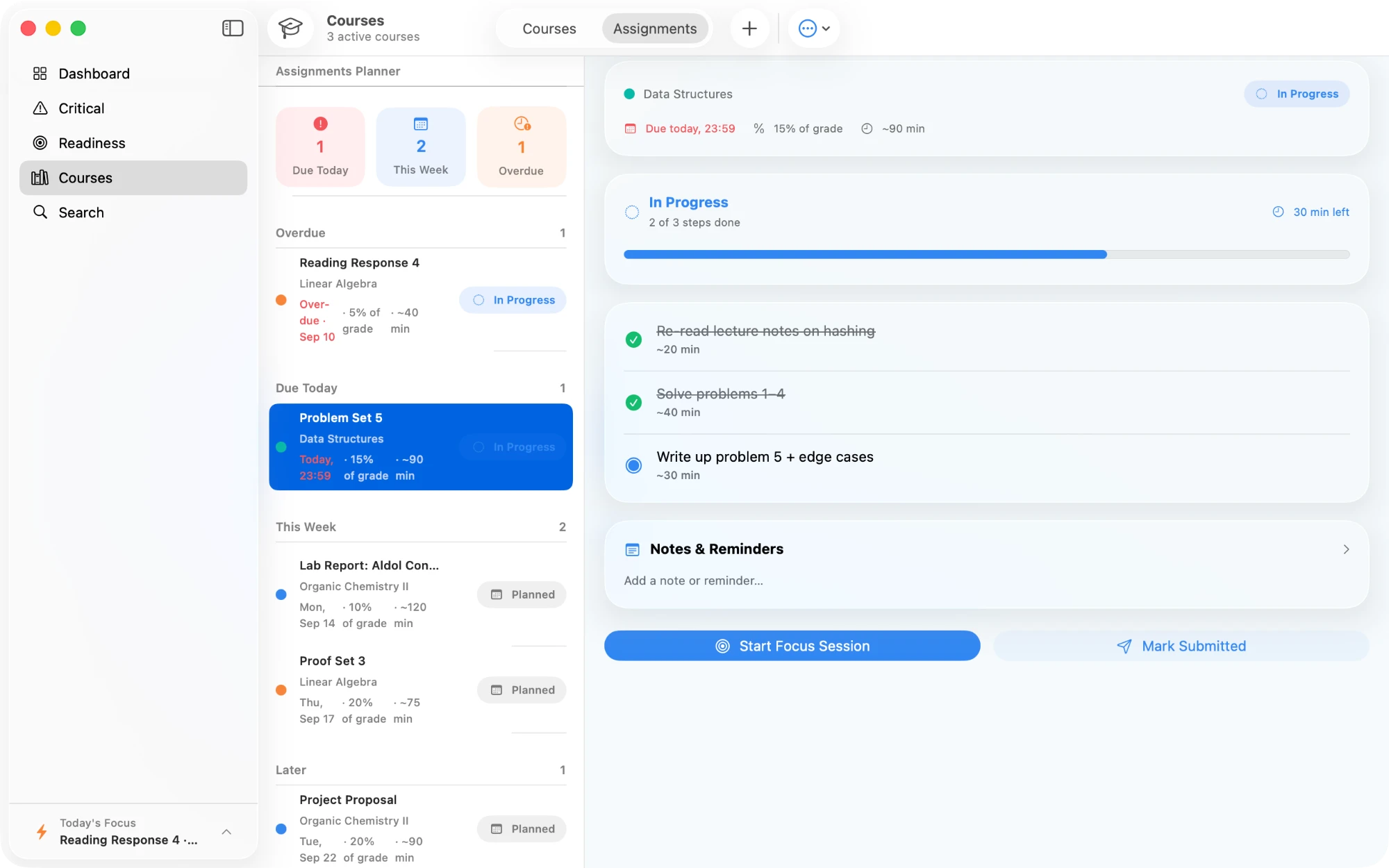Image resolution: width=1389 pixels, height=868 pixels.
Task: Start Focus Session button
Action: (792, 646)
